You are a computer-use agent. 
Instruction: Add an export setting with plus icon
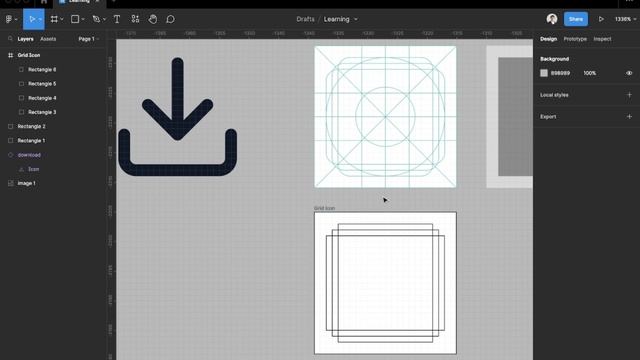(629, 116)
